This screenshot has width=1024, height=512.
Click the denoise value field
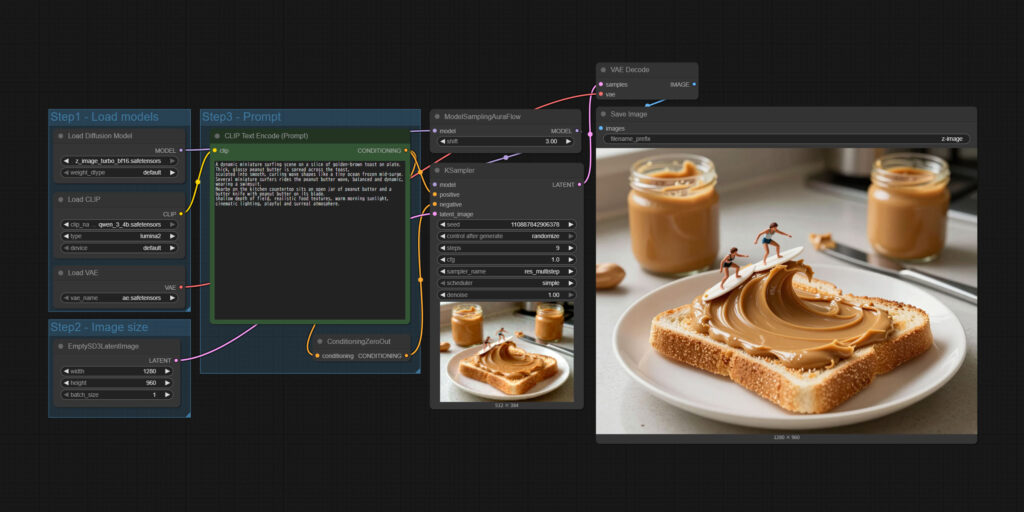pyautogui.click(x=505, y=295)
